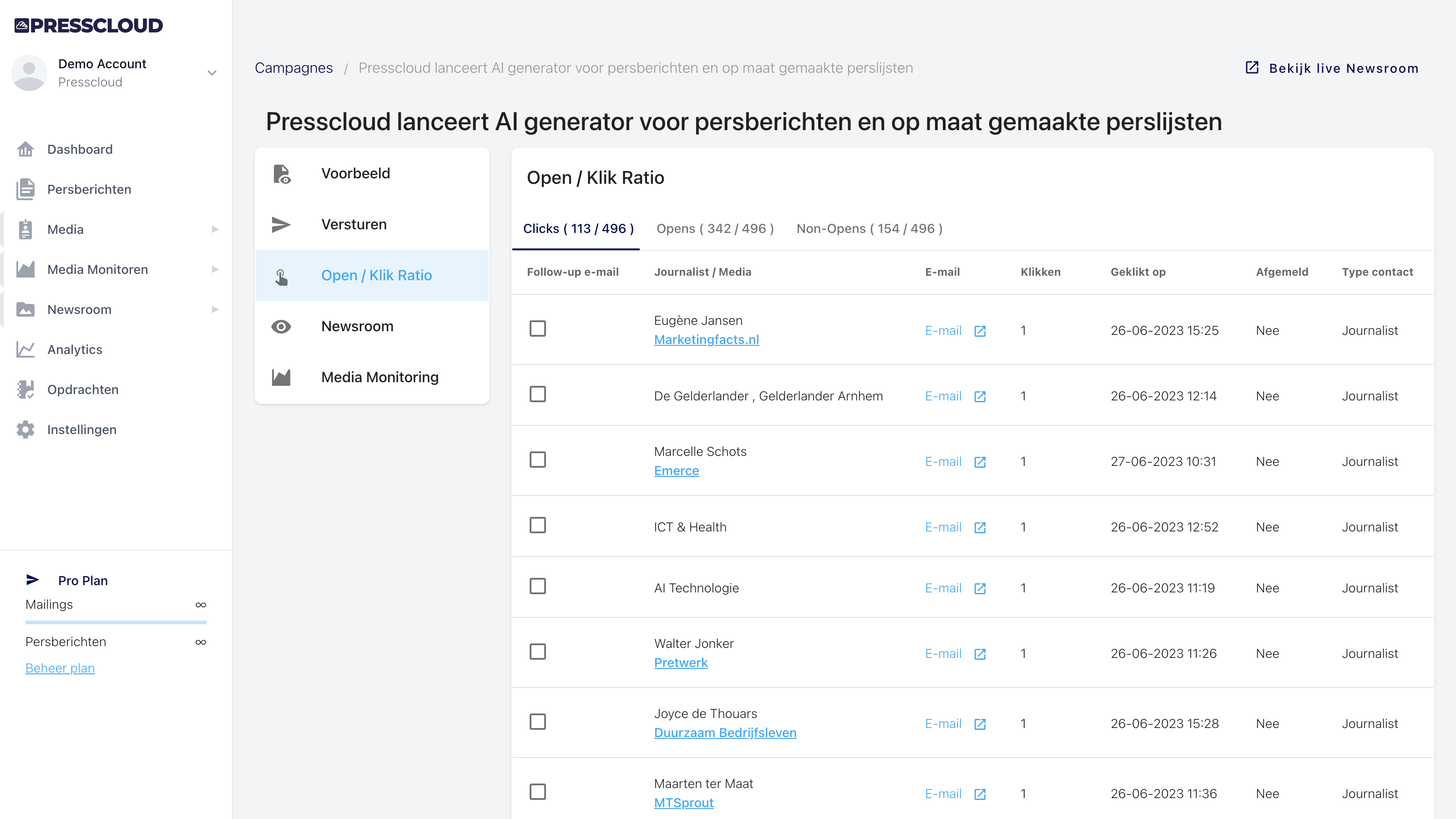Image resolution: width=1456 pixels, height=819 pixels.
Task: Click Bekijk live Newsroom button
Action: [x=1332, y=68]
